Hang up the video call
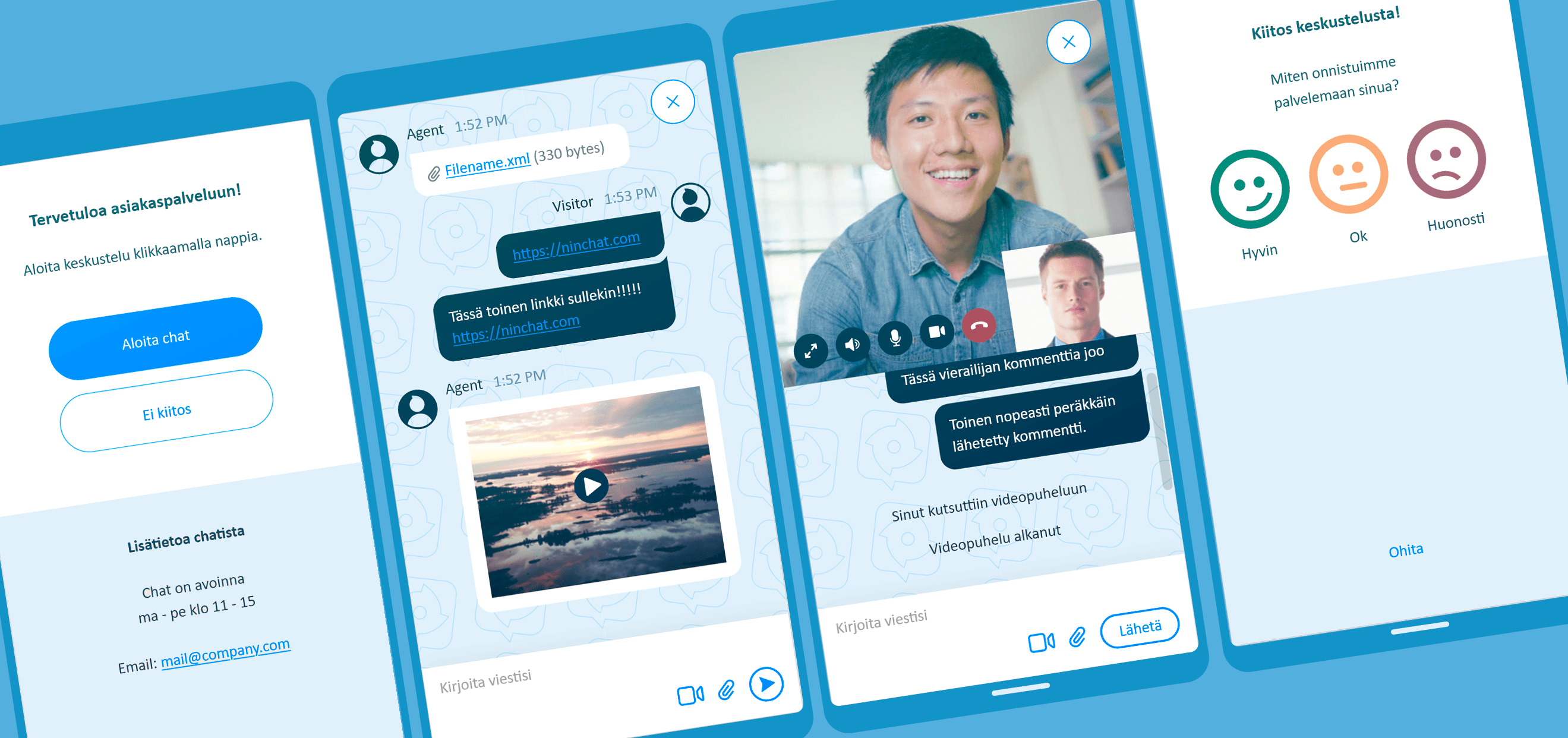Viewport: 1568px width, 738px height. click(979, 325)
